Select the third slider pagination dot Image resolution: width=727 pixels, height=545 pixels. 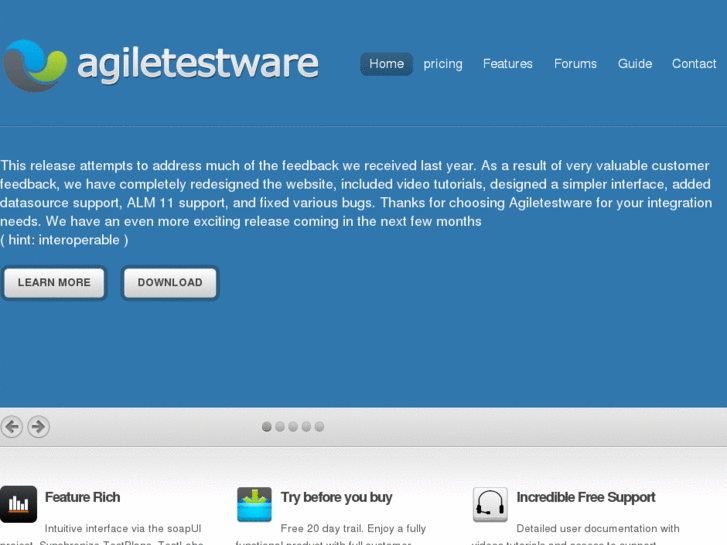293,427
